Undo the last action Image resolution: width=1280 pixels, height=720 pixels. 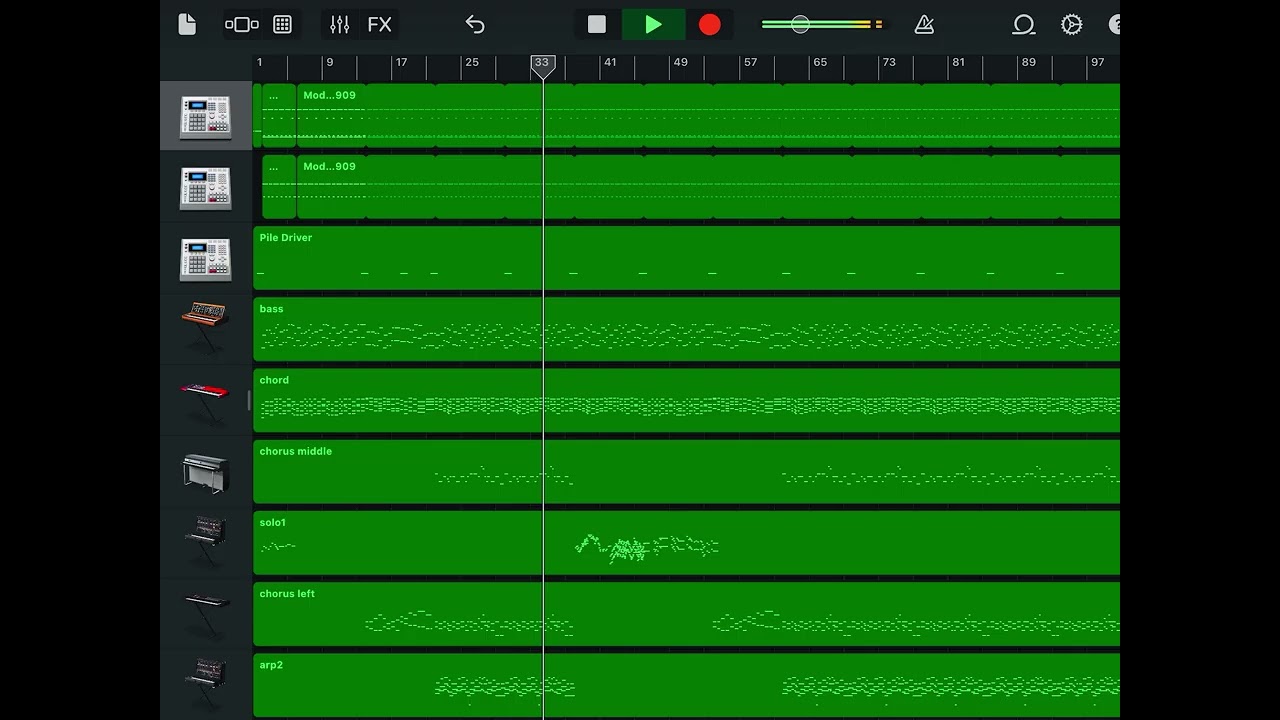tap(475, 25)
